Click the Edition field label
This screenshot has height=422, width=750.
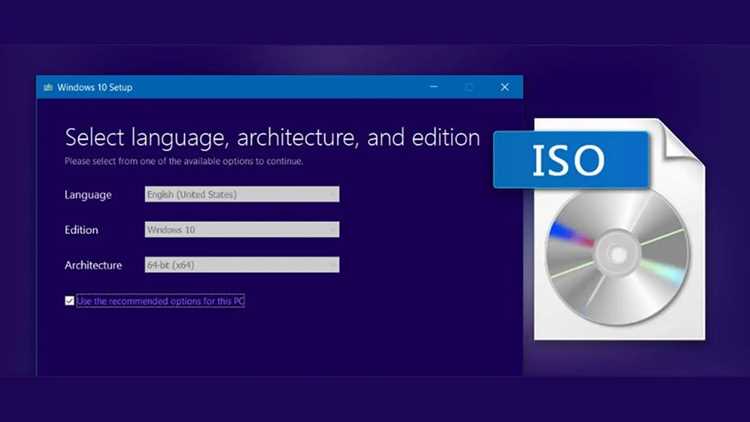[81, 230]
